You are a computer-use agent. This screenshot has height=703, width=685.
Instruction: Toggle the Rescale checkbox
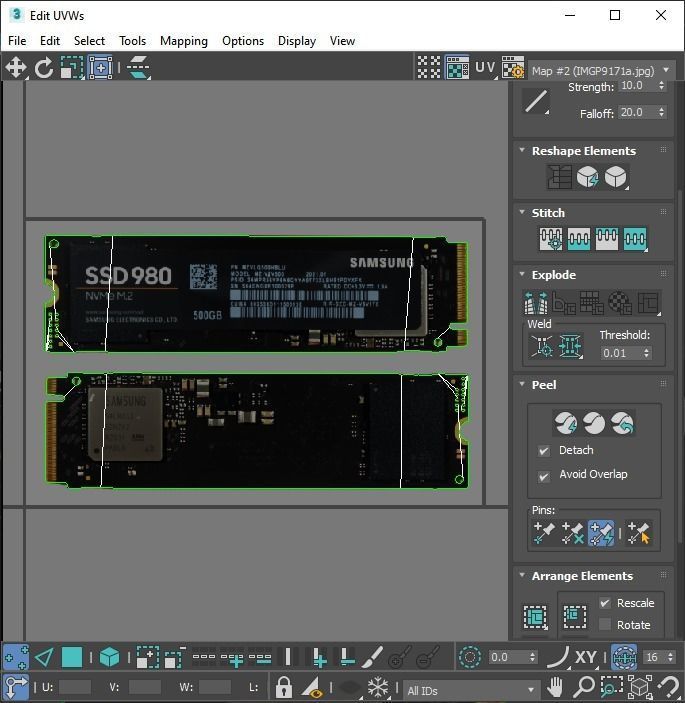click(605, 603)
